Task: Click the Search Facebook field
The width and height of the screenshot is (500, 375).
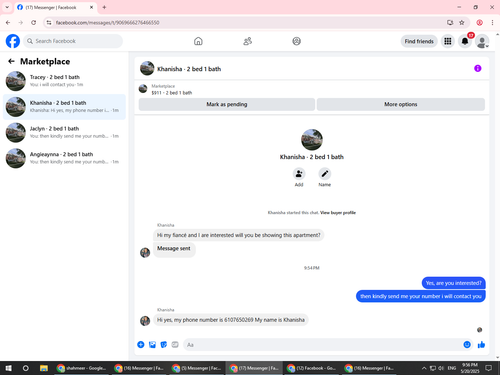Action: 73,41
